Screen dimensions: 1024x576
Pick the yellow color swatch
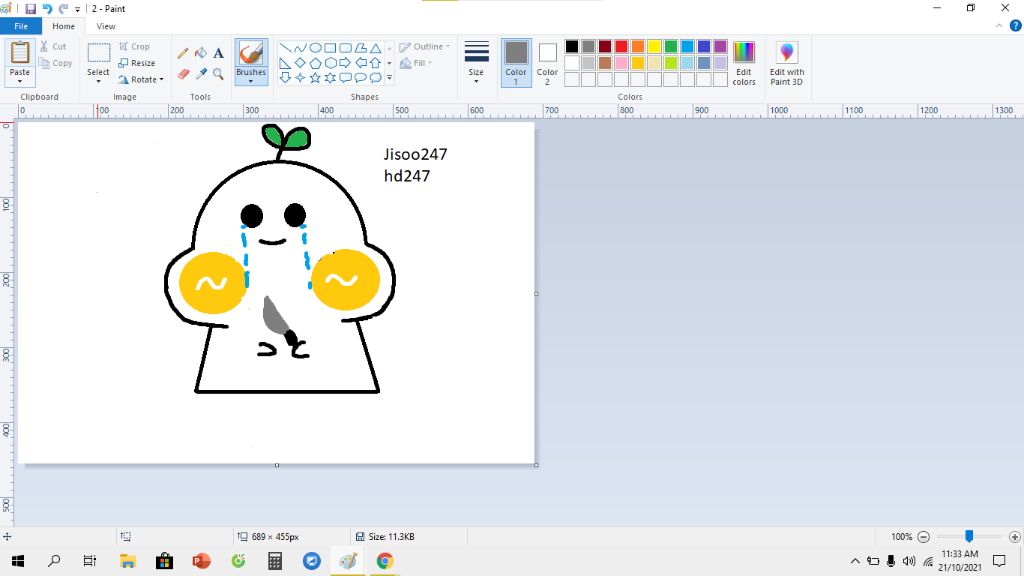[x=654, y=46]
